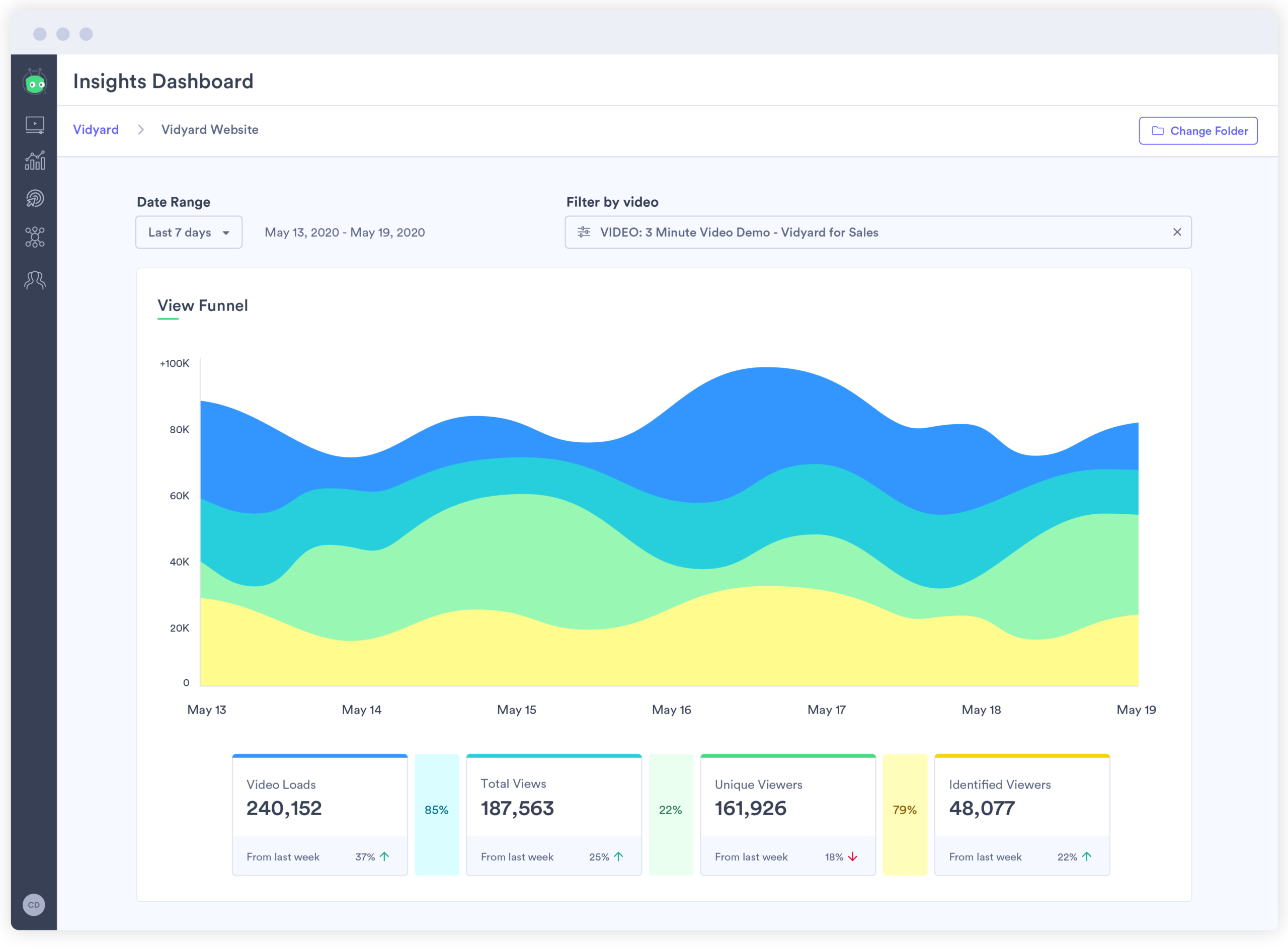
Task: Click the filter sliders icon in video field
Action: point(584,232)
